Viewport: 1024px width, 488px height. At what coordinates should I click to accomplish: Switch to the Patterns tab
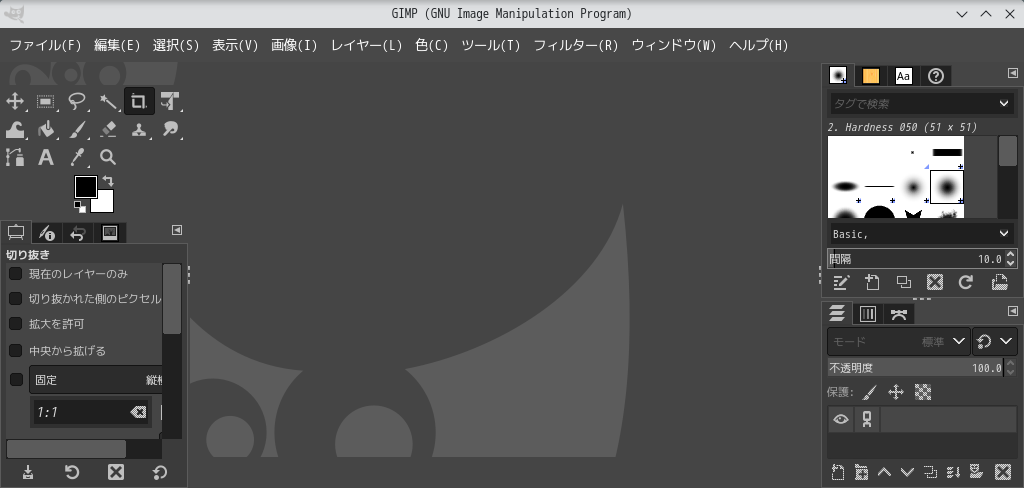tap(871, 76)
